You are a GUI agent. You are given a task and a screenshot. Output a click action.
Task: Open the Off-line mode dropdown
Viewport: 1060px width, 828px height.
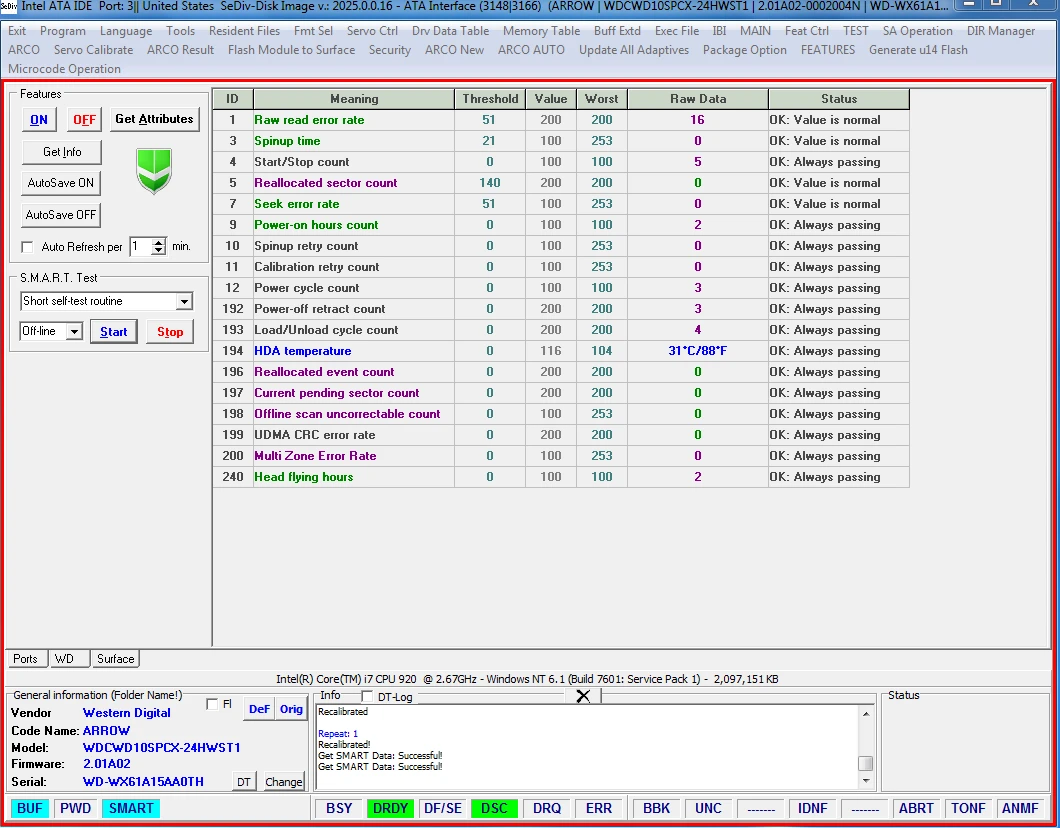74,331
